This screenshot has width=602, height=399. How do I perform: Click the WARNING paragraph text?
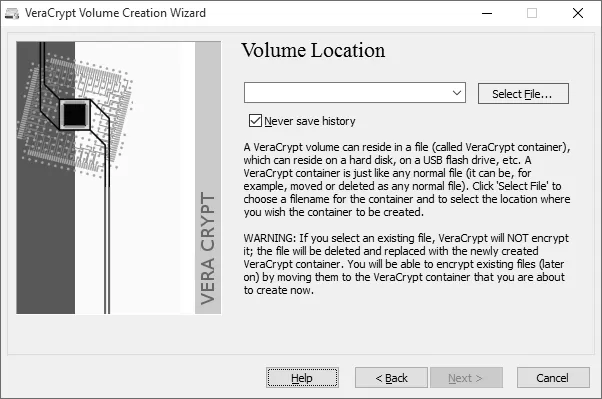pos(406,264)
